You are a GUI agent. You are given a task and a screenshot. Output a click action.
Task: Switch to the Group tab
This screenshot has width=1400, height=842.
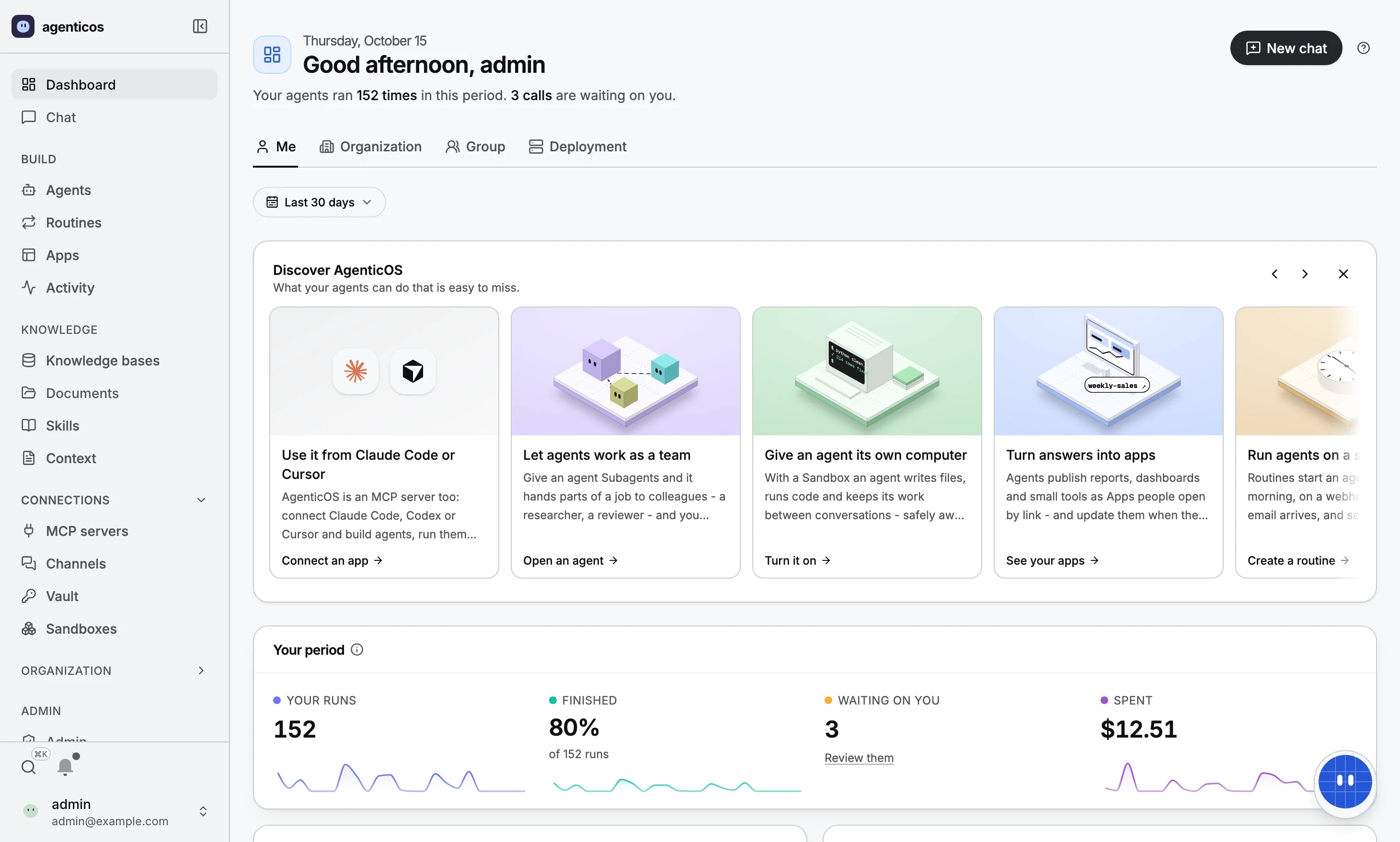click(476, 147)
